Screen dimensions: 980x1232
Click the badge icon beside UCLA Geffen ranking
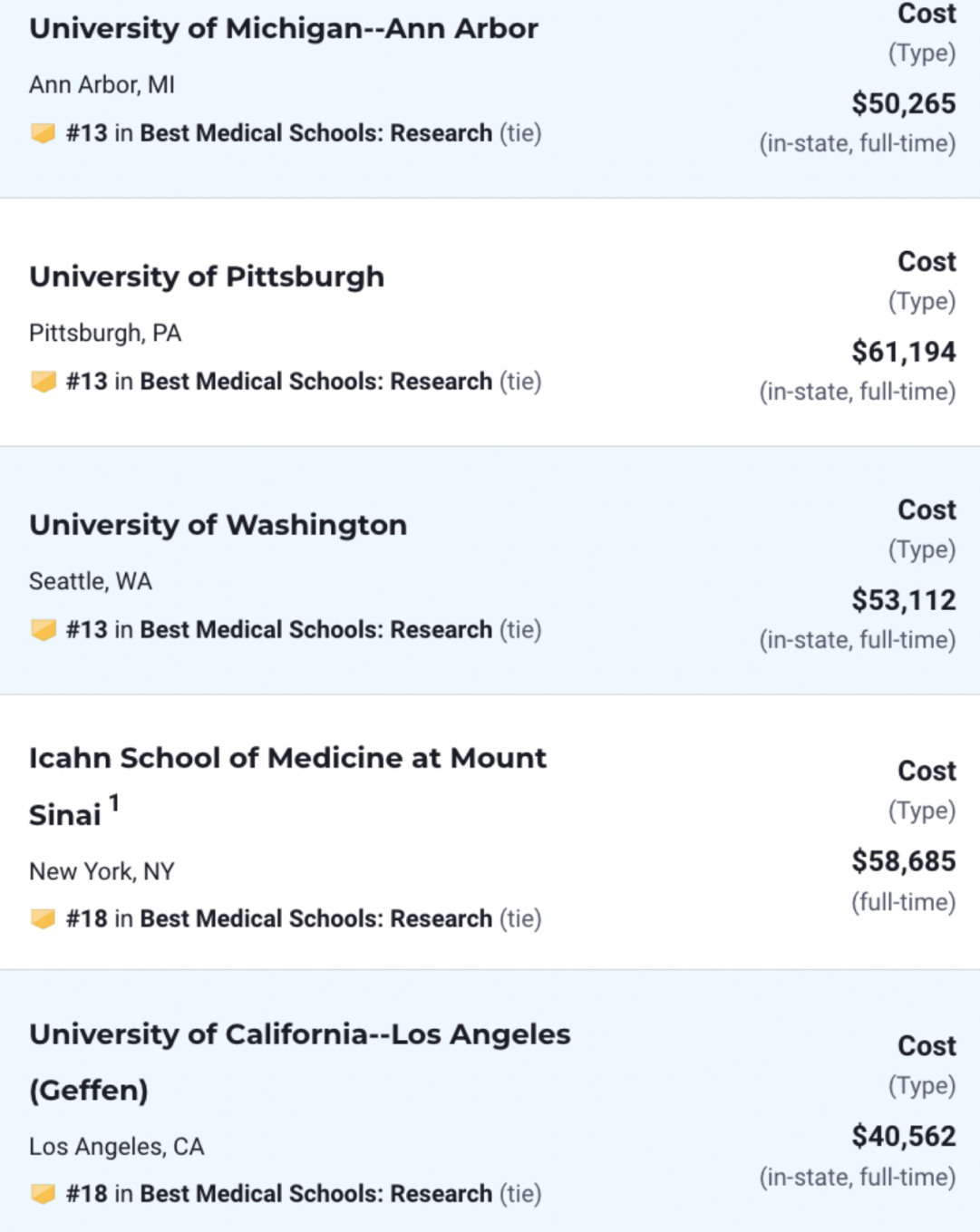pos(43,1194)
